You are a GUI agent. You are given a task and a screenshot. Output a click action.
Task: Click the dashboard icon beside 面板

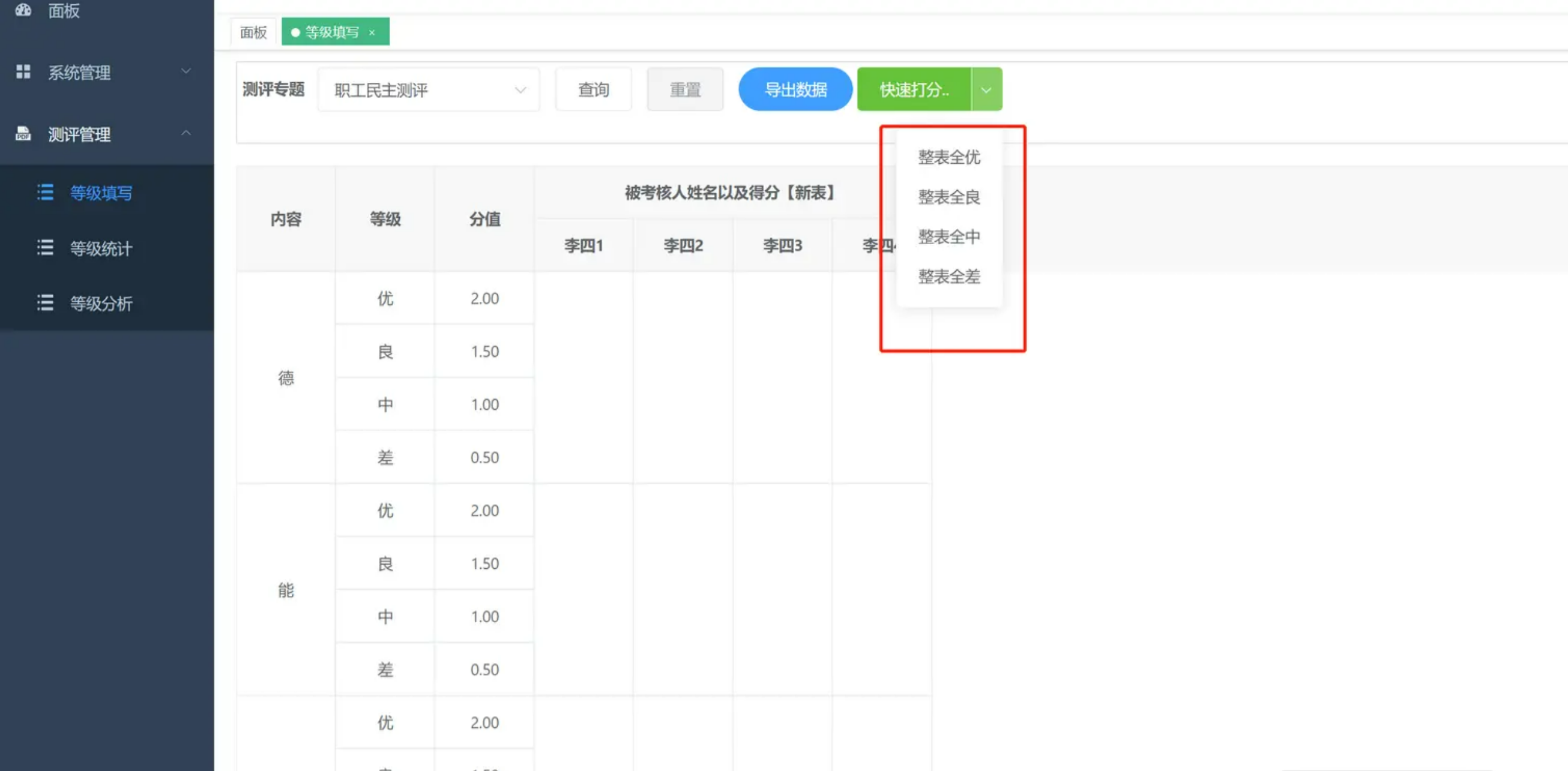[23, 11]
